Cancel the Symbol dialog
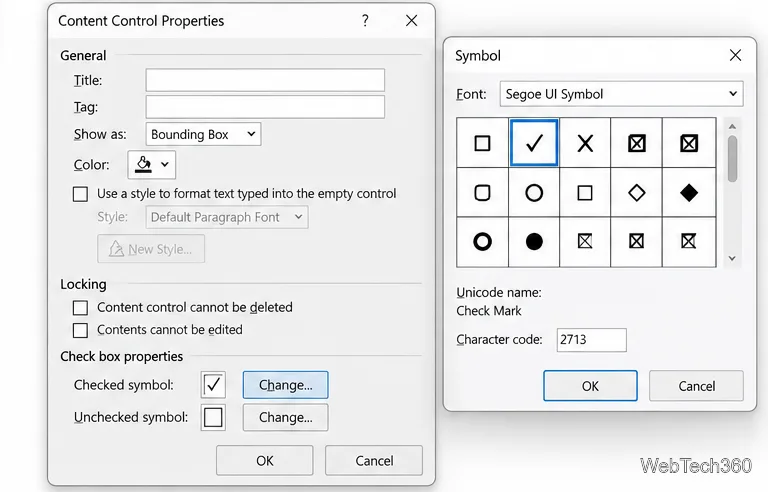This screenshot has width=768, height=492. [696, 386]
